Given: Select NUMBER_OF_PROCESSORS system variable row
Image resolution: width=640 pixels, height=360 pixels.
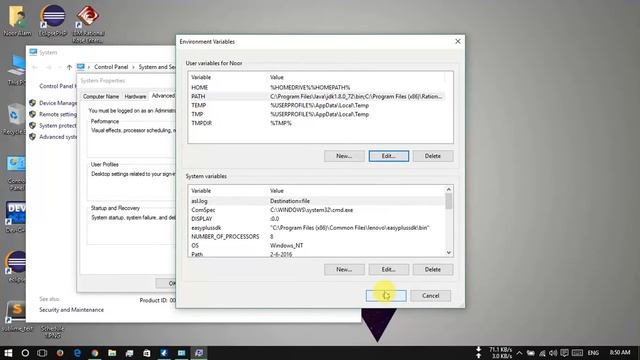Looking at the screenshot, I should point(316,237).
